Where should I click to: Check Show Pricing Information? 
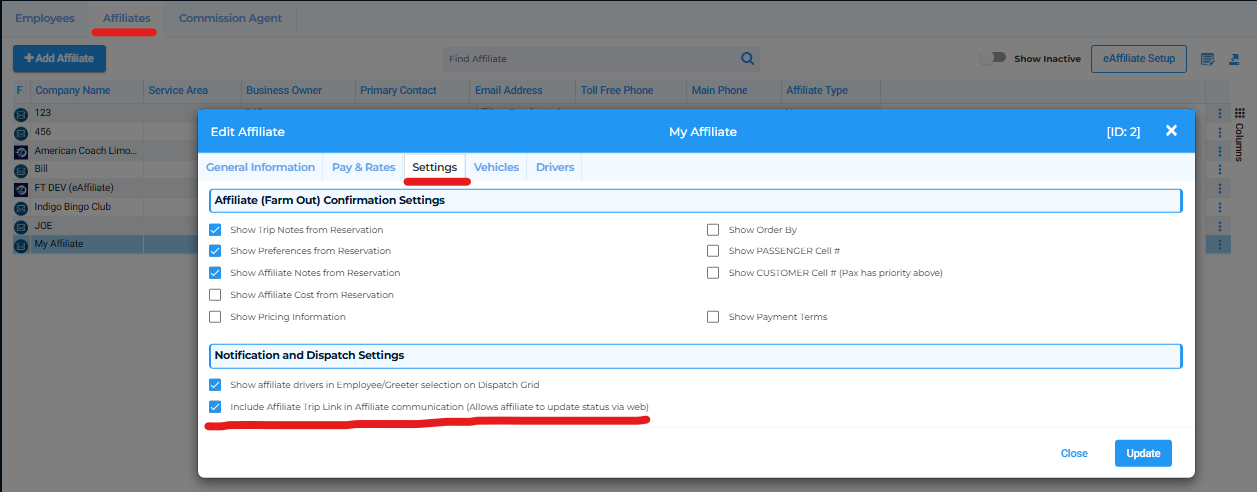pyautogui.click(x=215, y=317)
